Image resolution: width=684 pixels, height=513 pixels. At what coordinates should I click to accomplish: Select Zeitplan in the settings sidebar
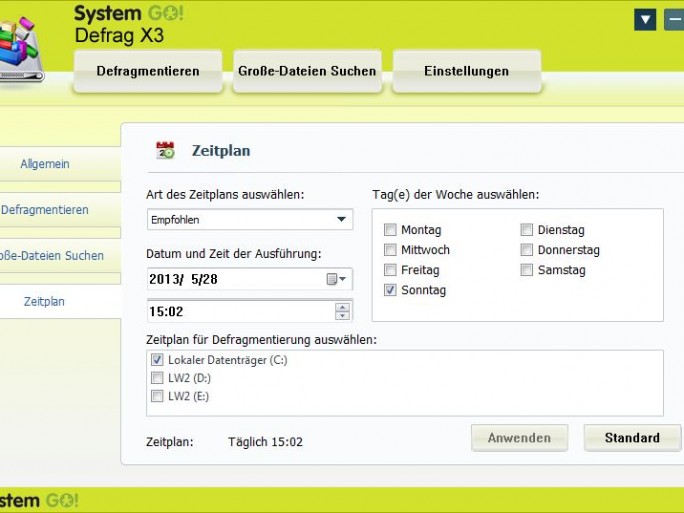(60, 301)
